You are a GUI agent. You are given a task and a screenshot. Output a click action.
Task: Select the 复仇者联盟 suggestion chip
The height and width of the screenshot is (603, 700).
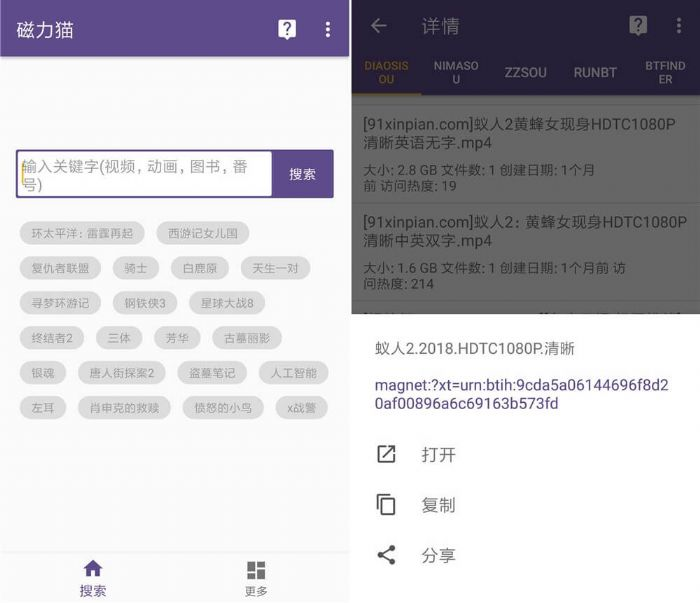tap(60, 268)
